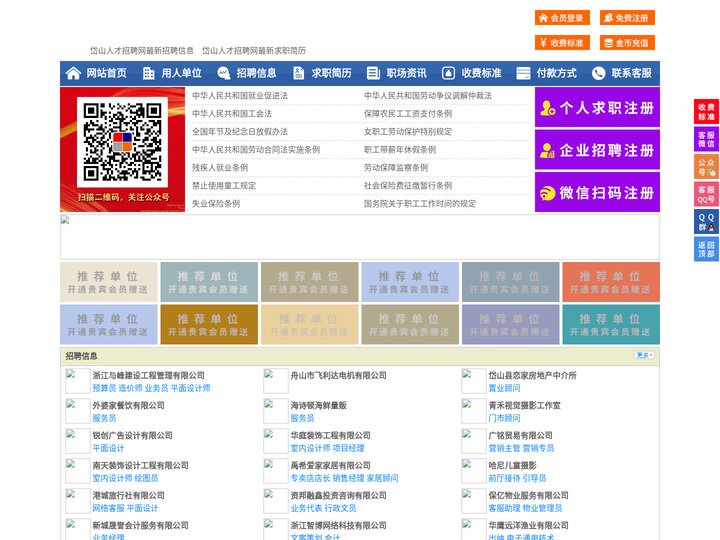Open the 招聘信息 menu item
720x540 pixels.
tap(256, 73)
